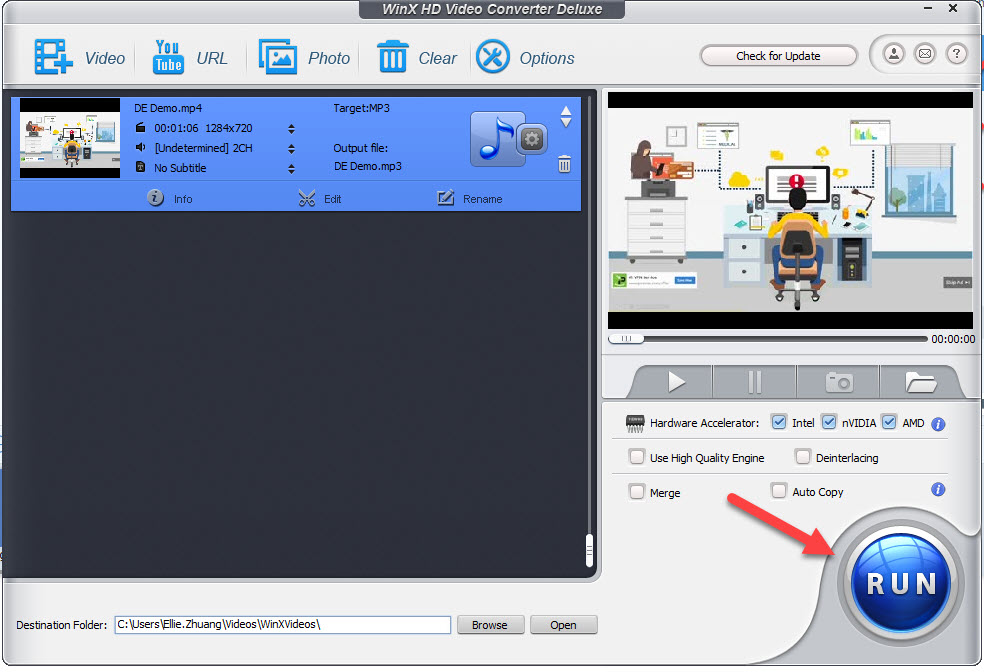Expand the No Subtitle selector
Viewport: 984px width, 672px height.
291,168
